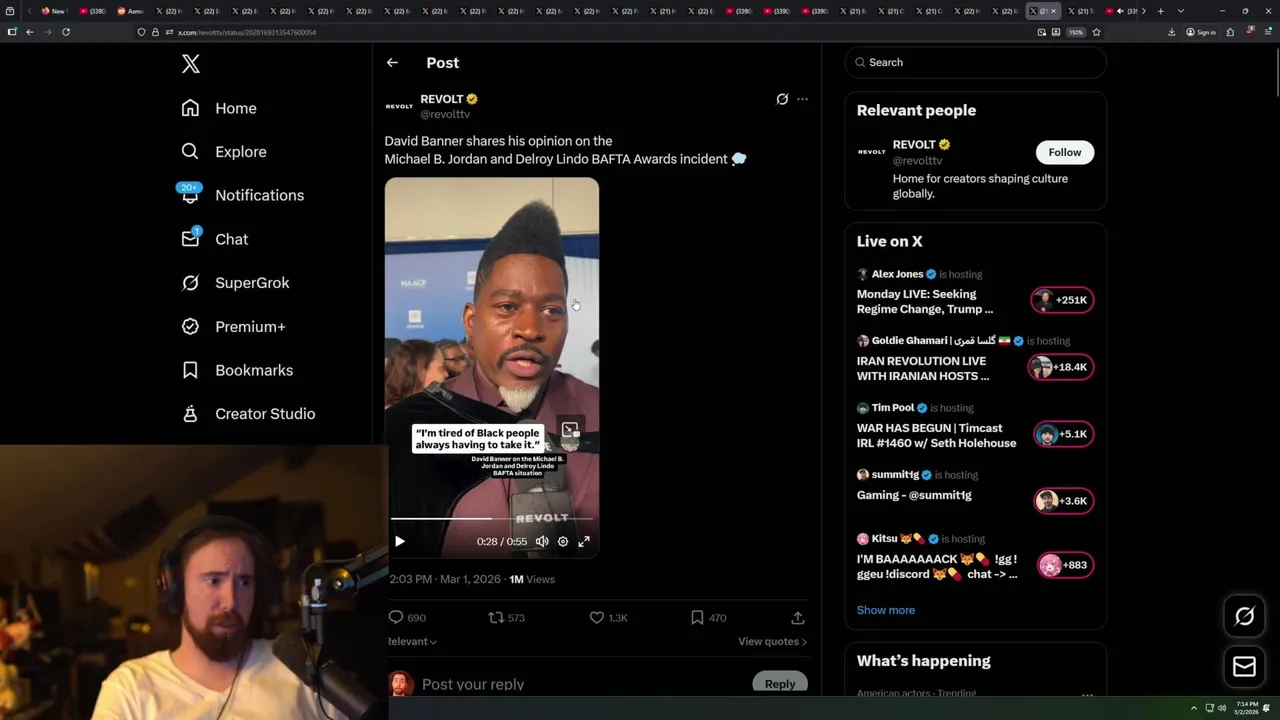1280x720 pixels.
Task: Click the reply bubble icon showing 690
Action: pyautogui.click(x=407, y=618)
